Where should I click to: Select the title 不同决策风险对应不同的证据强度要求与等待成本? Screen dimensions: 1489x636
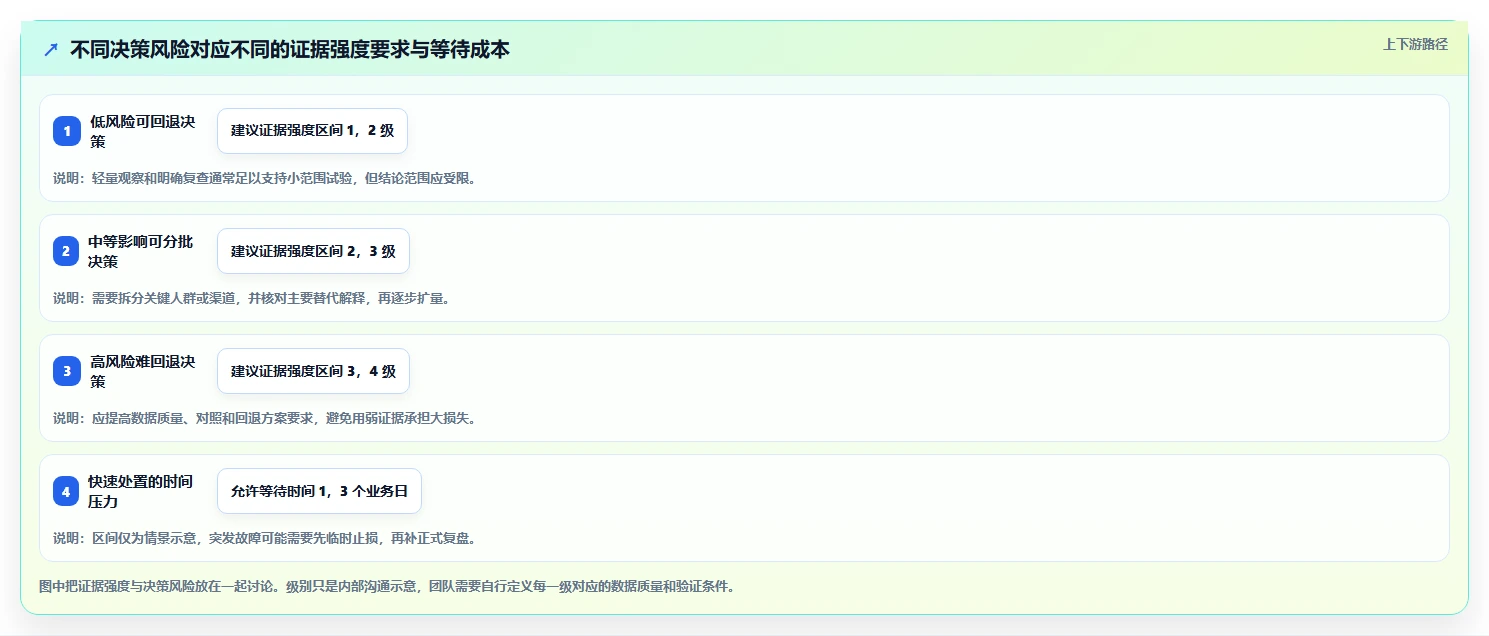pyautogui.click(x=290, y=50)
